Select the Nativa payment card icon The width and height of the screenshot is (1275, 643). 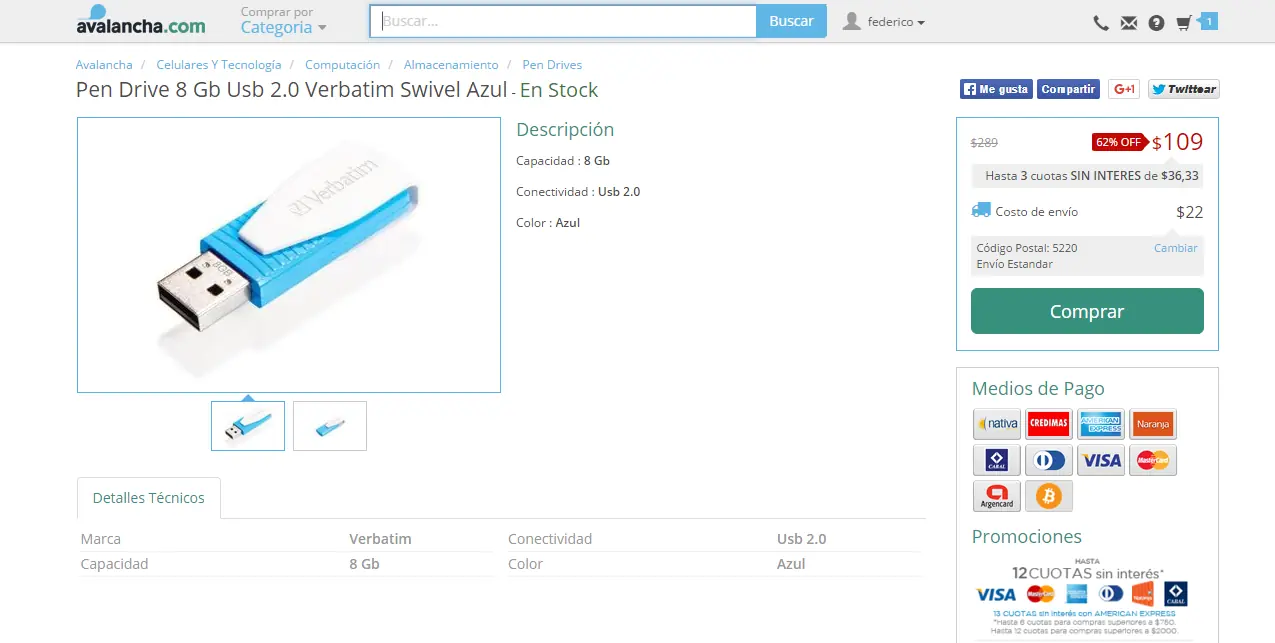[997, 424]
